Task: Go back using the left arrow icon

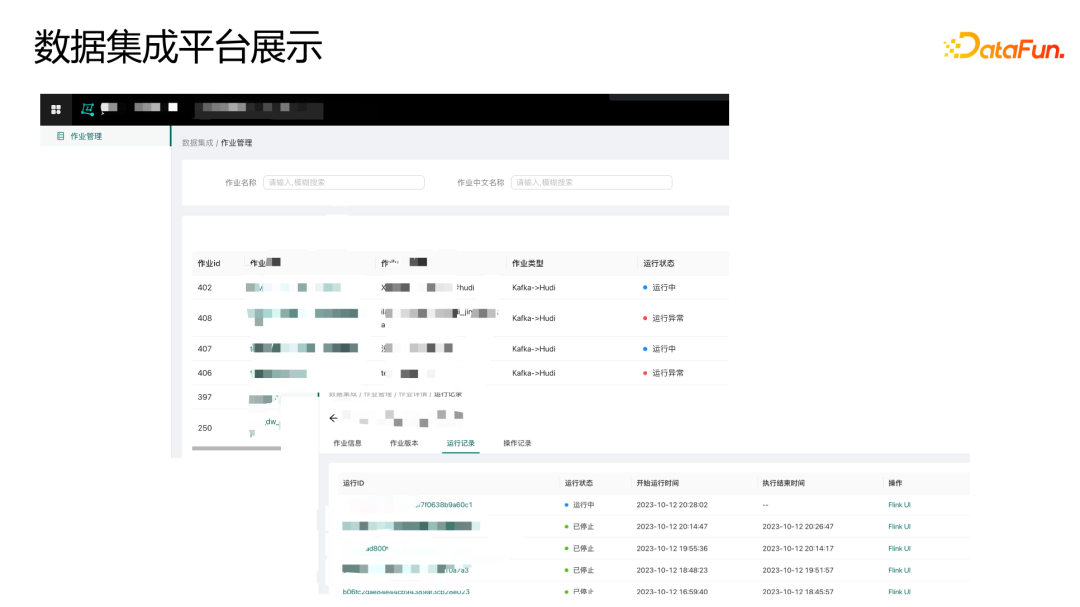Action: (x=333, y=418)
